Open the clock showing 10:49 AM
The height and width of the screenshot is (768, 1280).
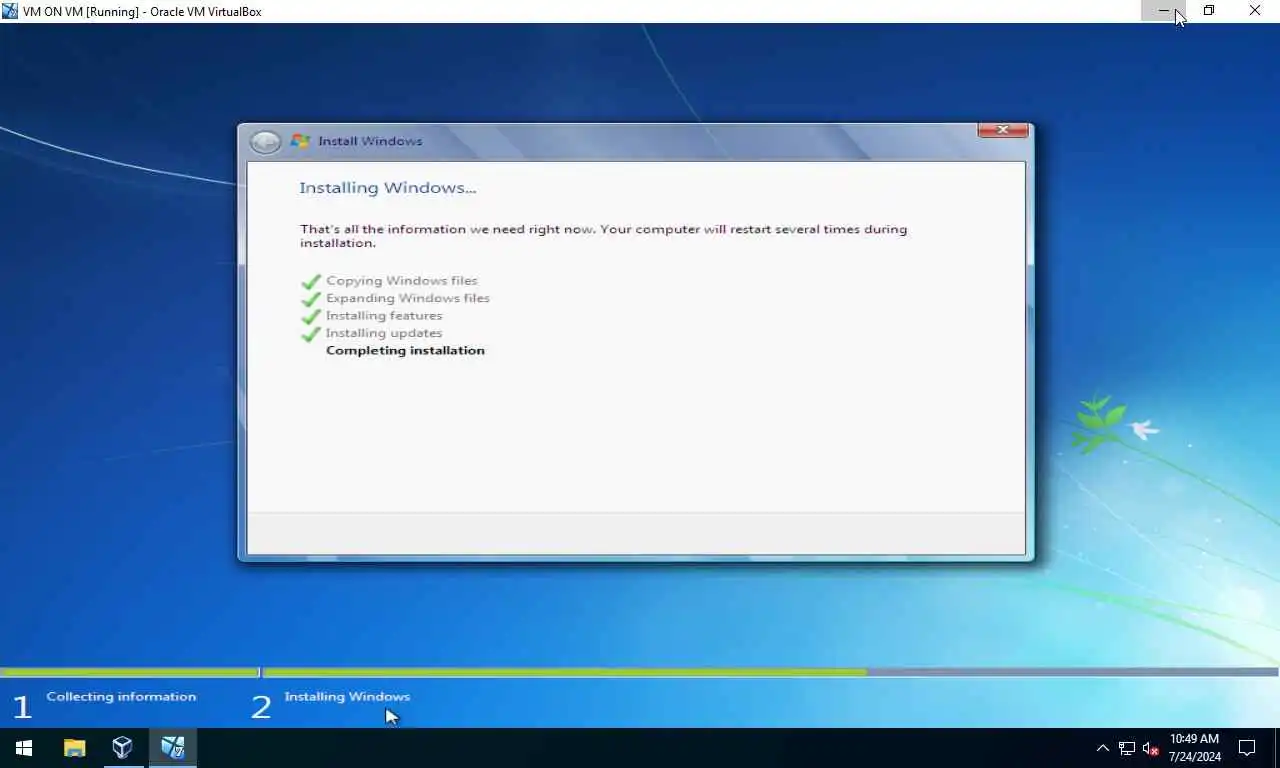(x=1194, y=748)
